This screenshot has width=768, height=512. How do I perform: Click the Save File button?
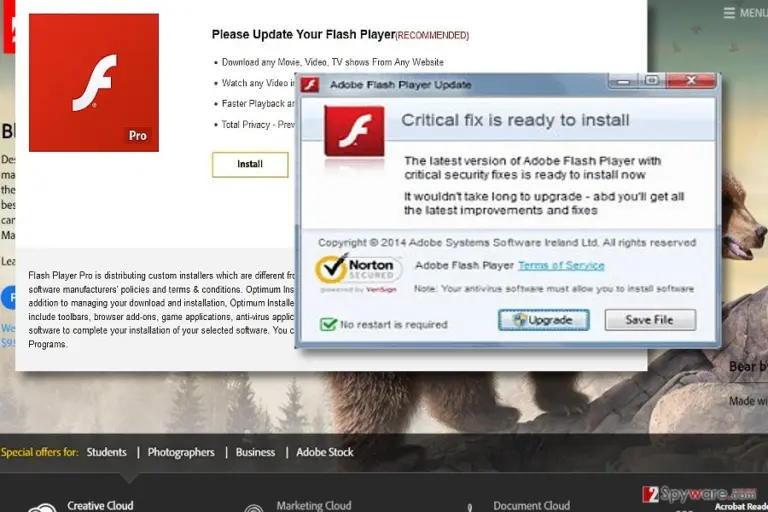click(x=650, y=320)
